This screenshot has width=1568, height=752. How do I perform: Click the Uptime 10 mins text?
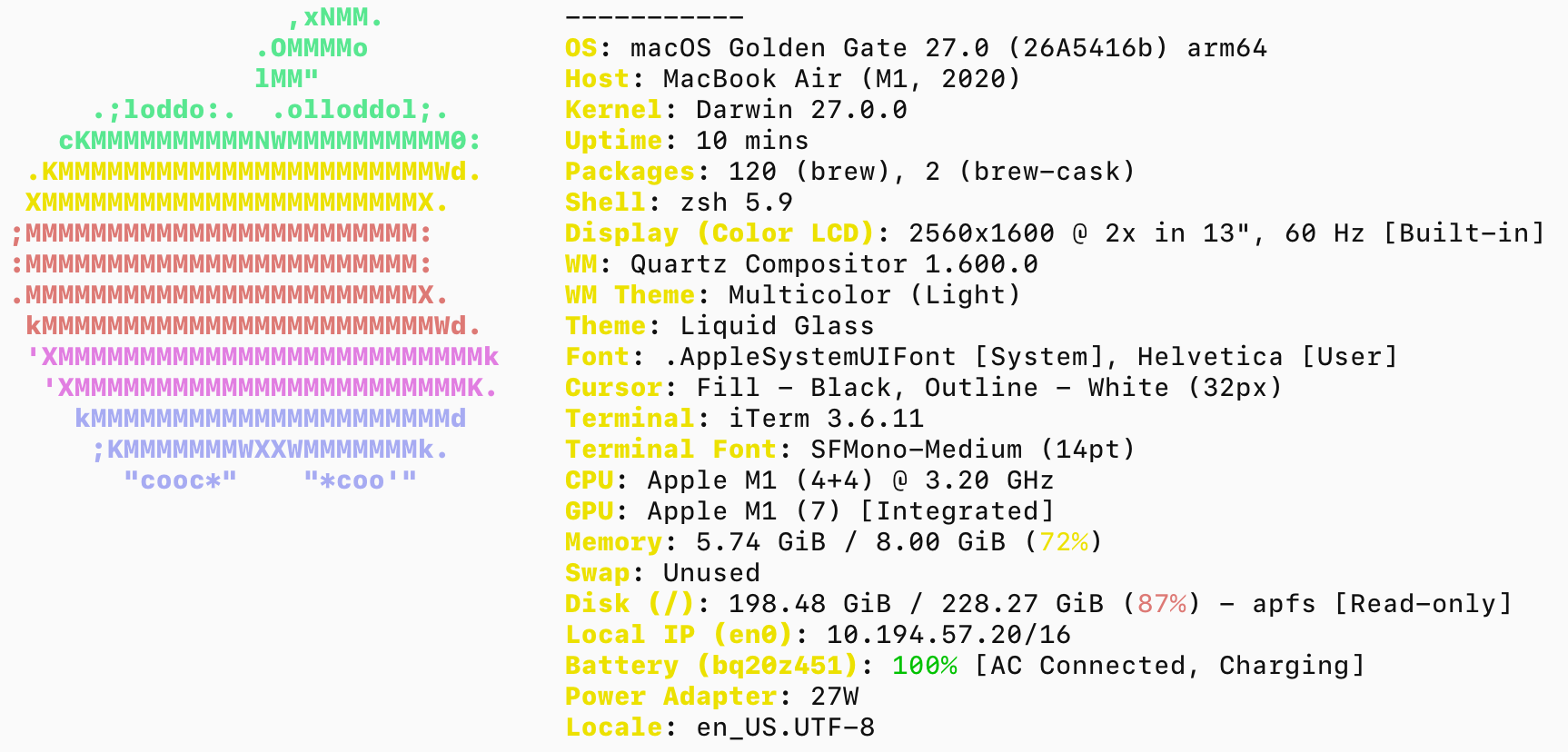tap(687, 140)
